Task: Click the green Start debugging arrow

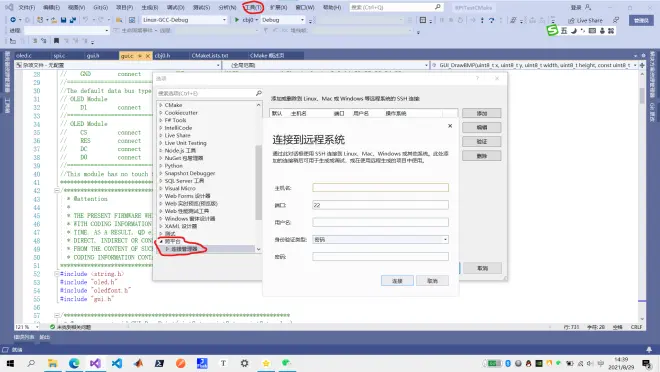Action: [237, 20]
